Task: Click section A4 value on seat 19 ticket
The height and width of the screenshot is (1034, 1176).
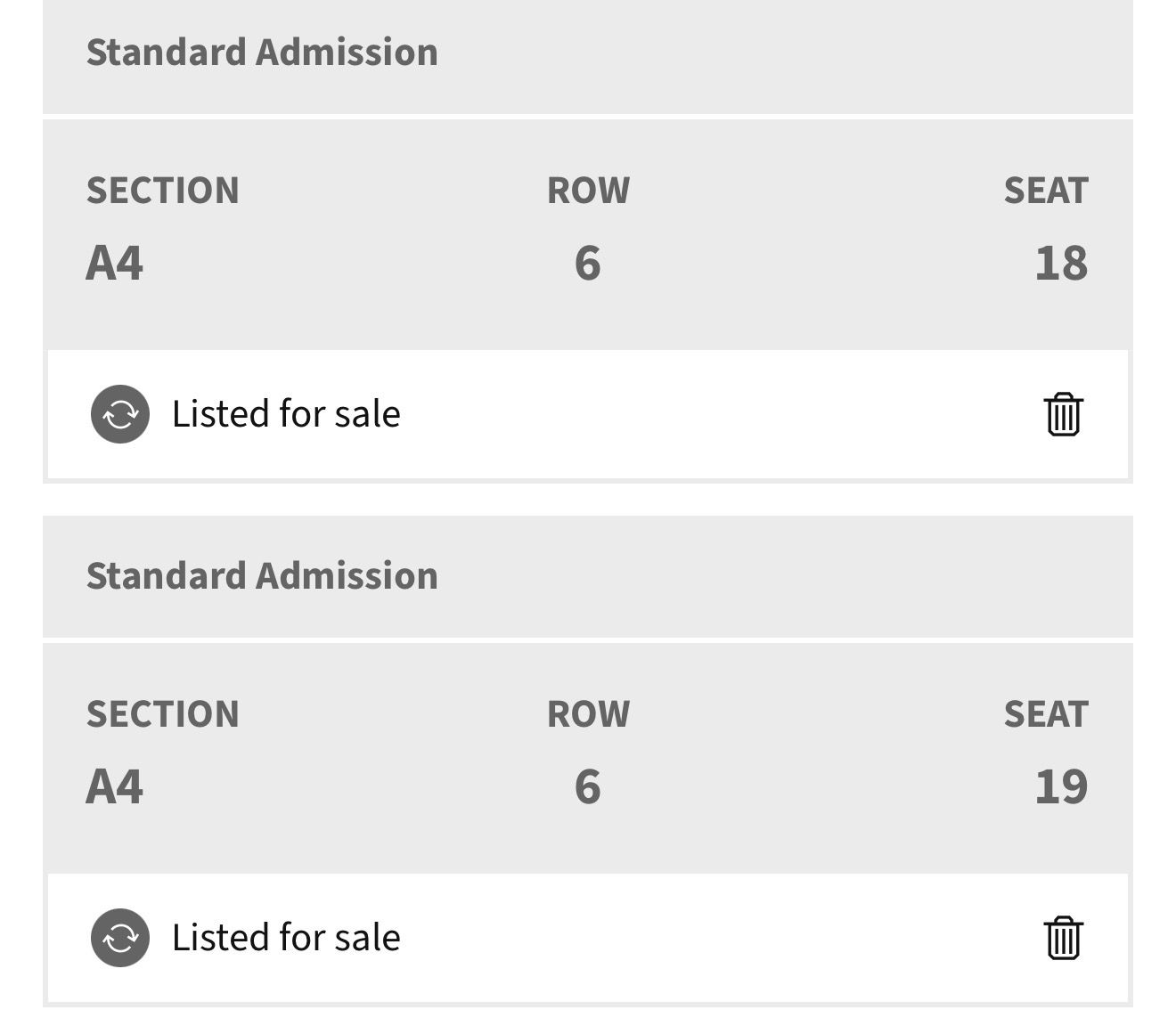Action: click(x=114, y=787)
